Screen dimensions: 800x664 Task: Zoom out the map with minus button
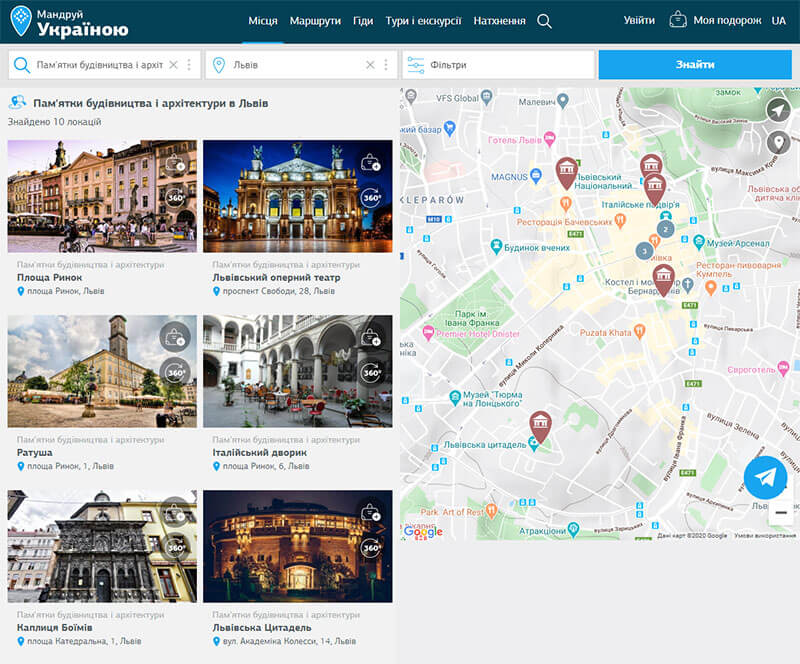coord(780,512)
